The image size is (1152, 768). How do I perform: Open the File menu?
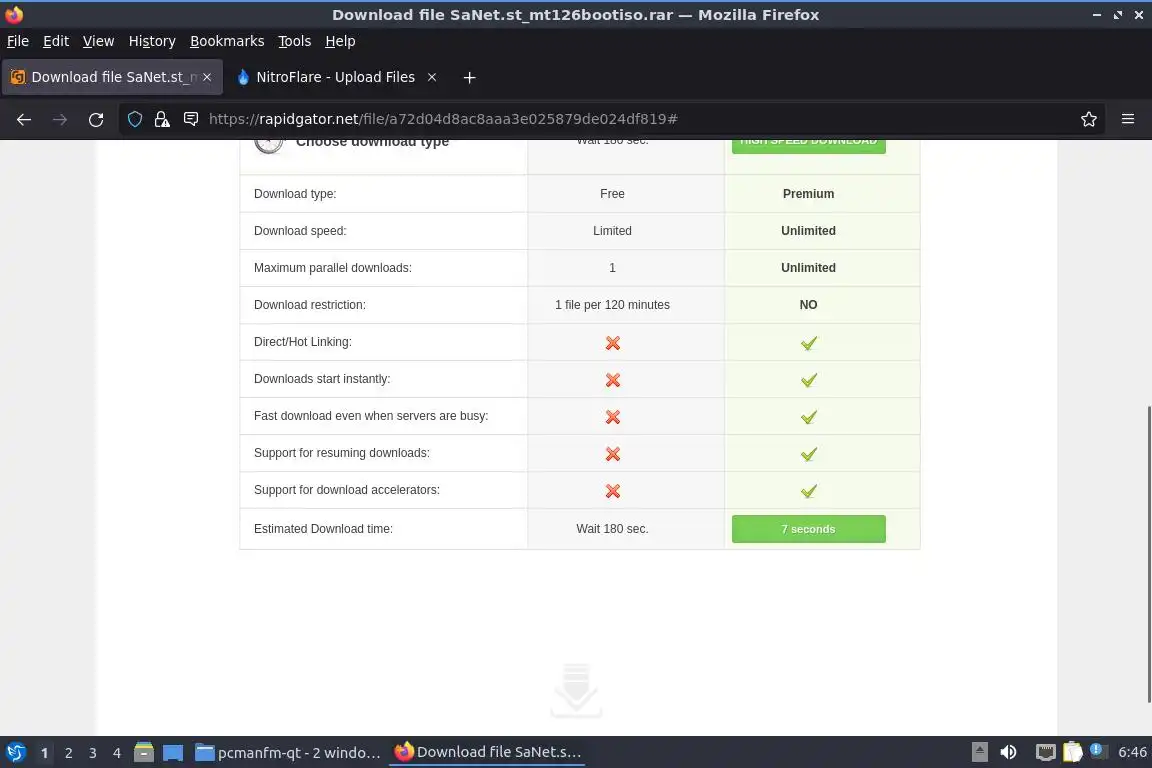18,41
